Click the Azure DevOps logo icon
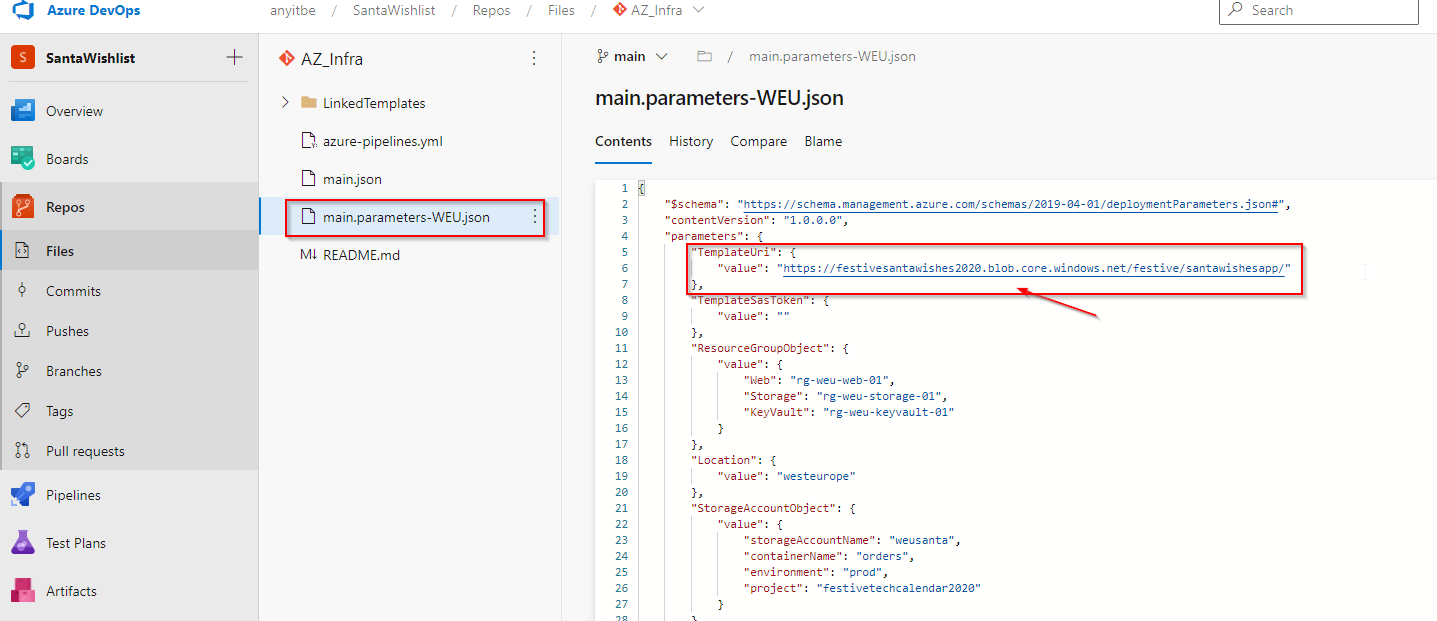 point(22,11)
